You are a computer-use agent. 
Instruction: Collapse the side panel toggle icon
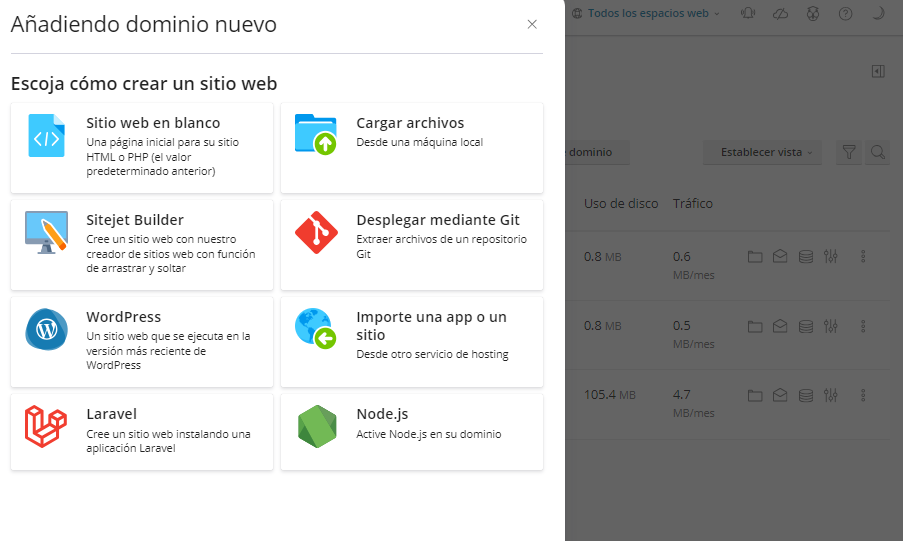click(878, 71)
